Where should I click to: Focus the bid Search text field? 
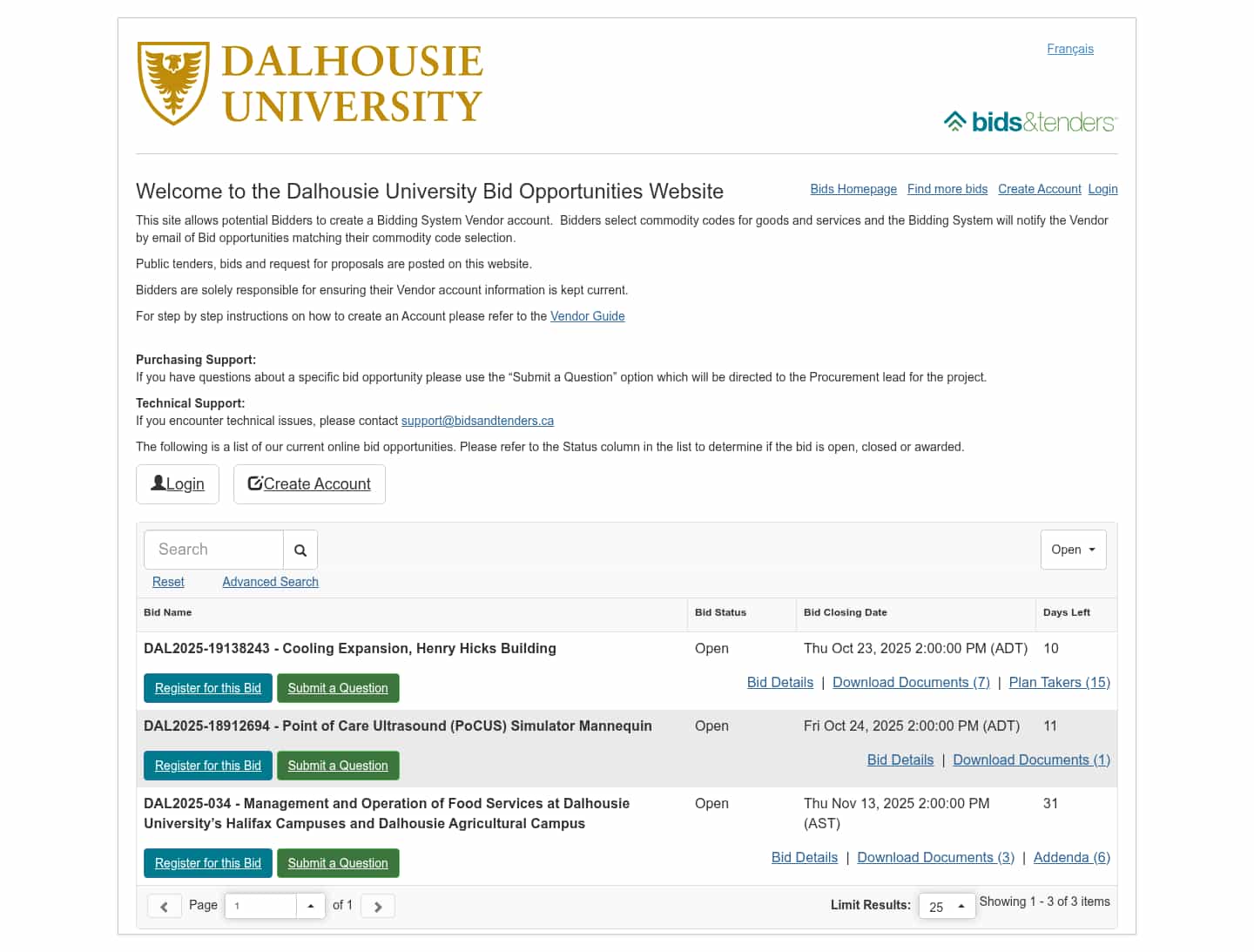tap(213, 550)
